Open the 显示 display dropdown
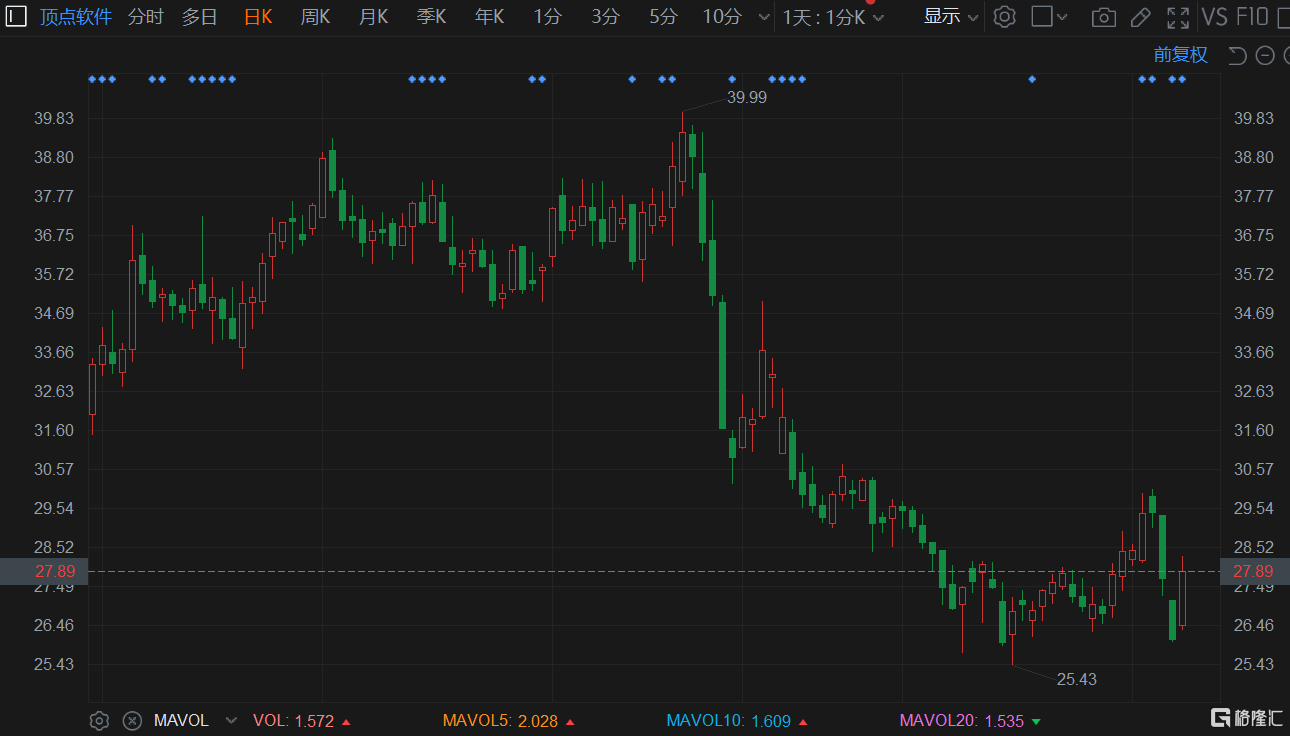Viewport: 1290px width, 736px height. pos(950,17)
